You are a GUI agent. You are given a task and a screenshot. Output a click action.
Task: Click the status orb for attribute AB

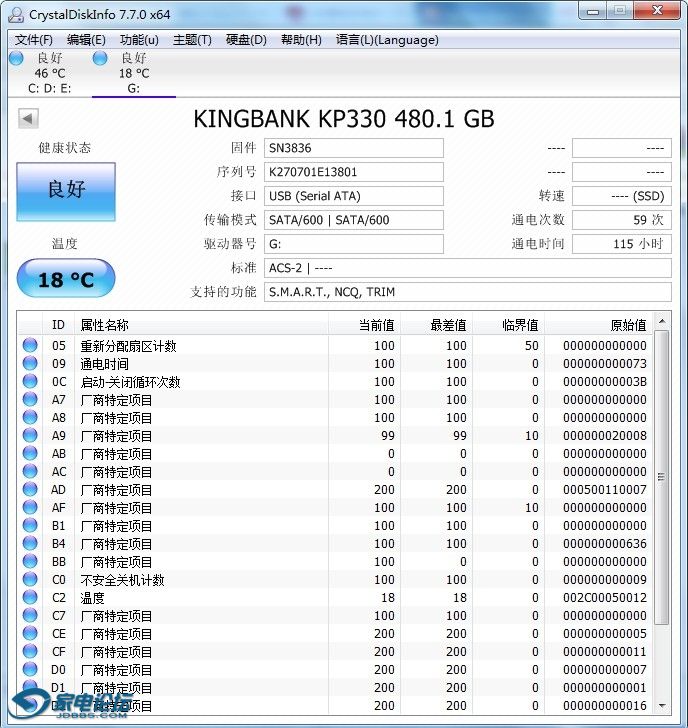pos(30,453)
